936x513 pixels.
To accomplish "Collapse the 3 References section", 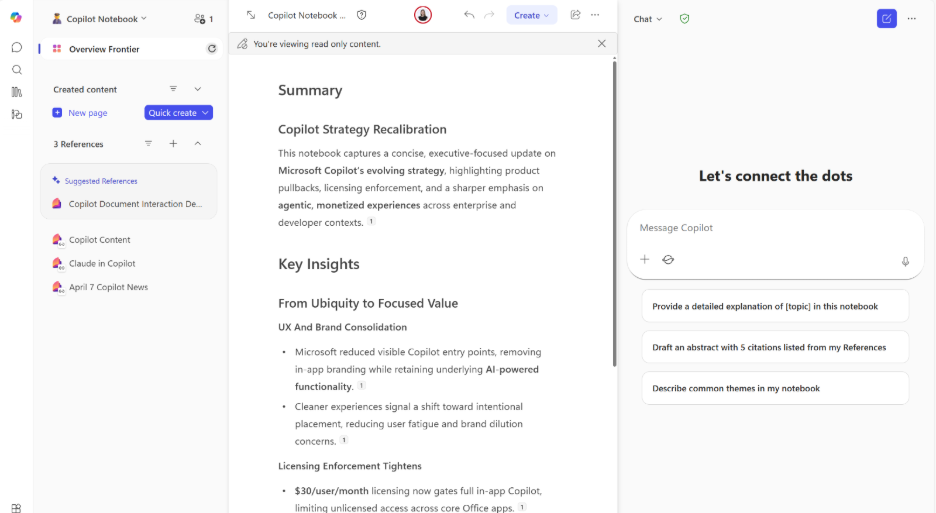I will (x=198, y=144).
